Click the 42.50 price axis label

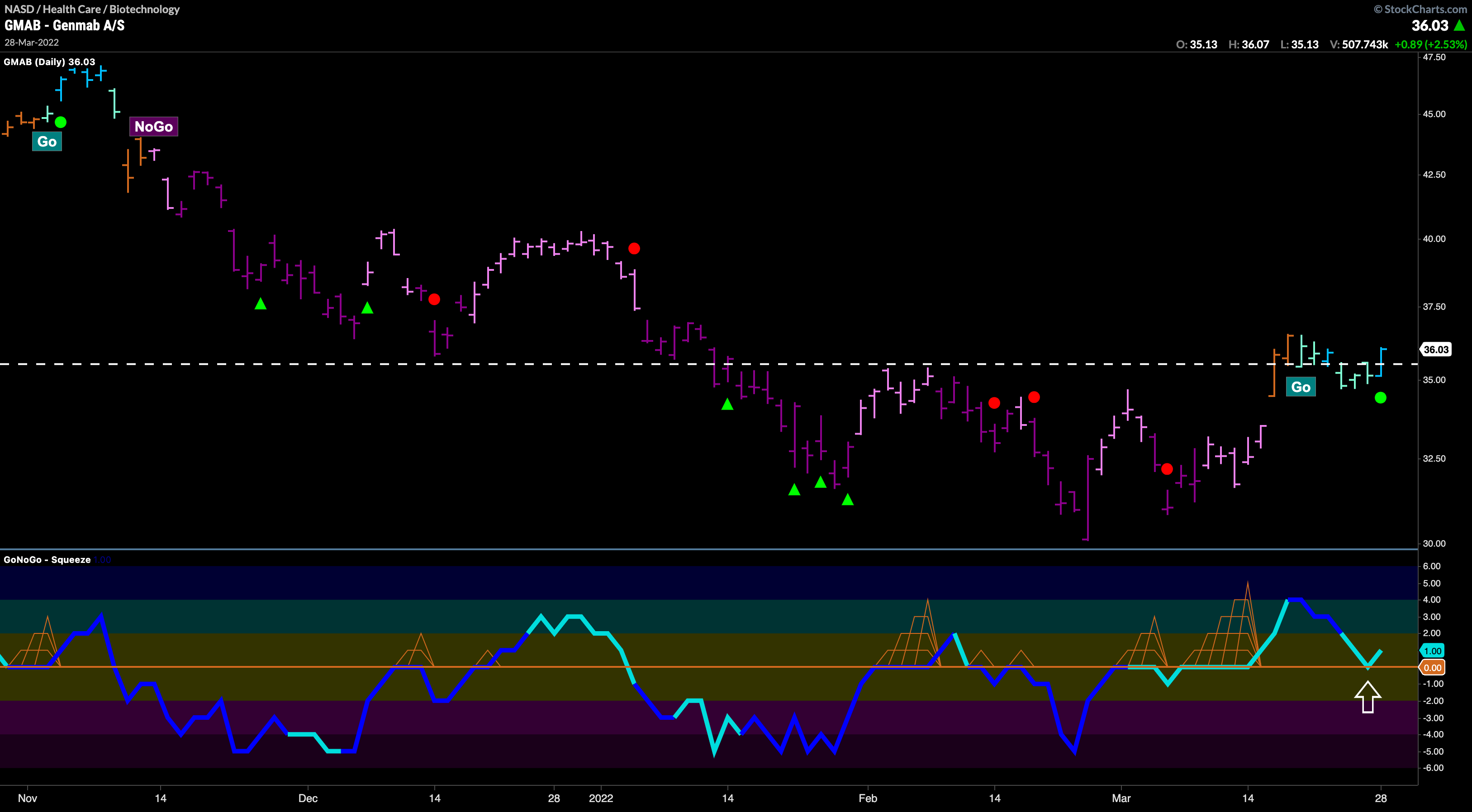tap(1434, 175)
